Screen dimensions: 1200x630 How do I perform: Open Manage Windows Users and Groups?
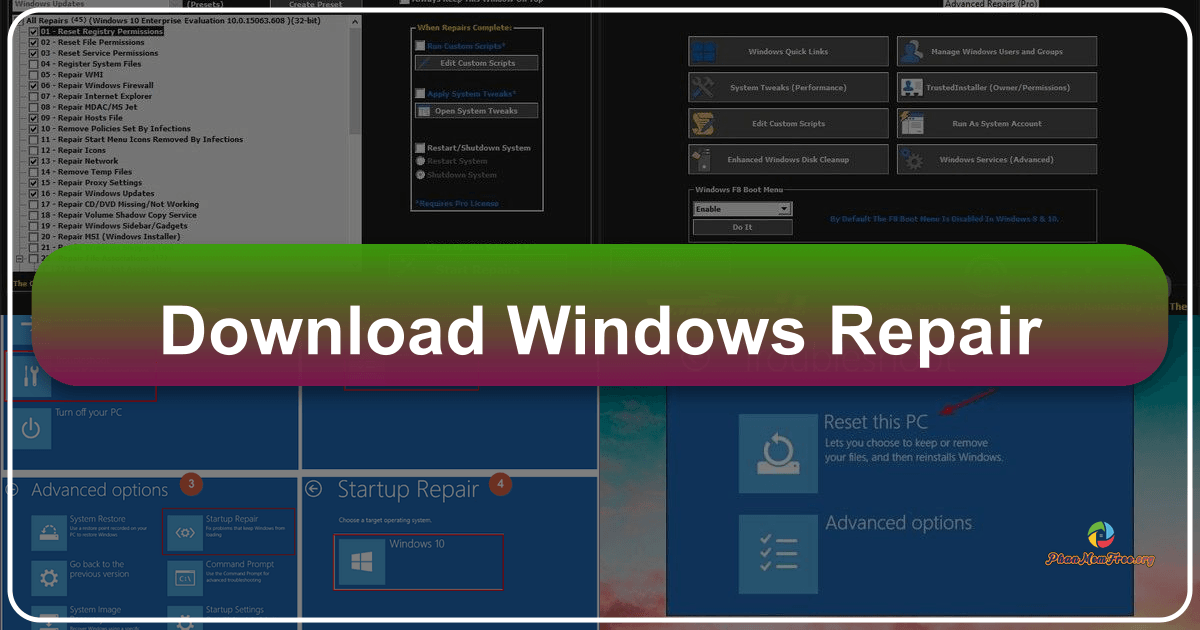tap(996, 51)
